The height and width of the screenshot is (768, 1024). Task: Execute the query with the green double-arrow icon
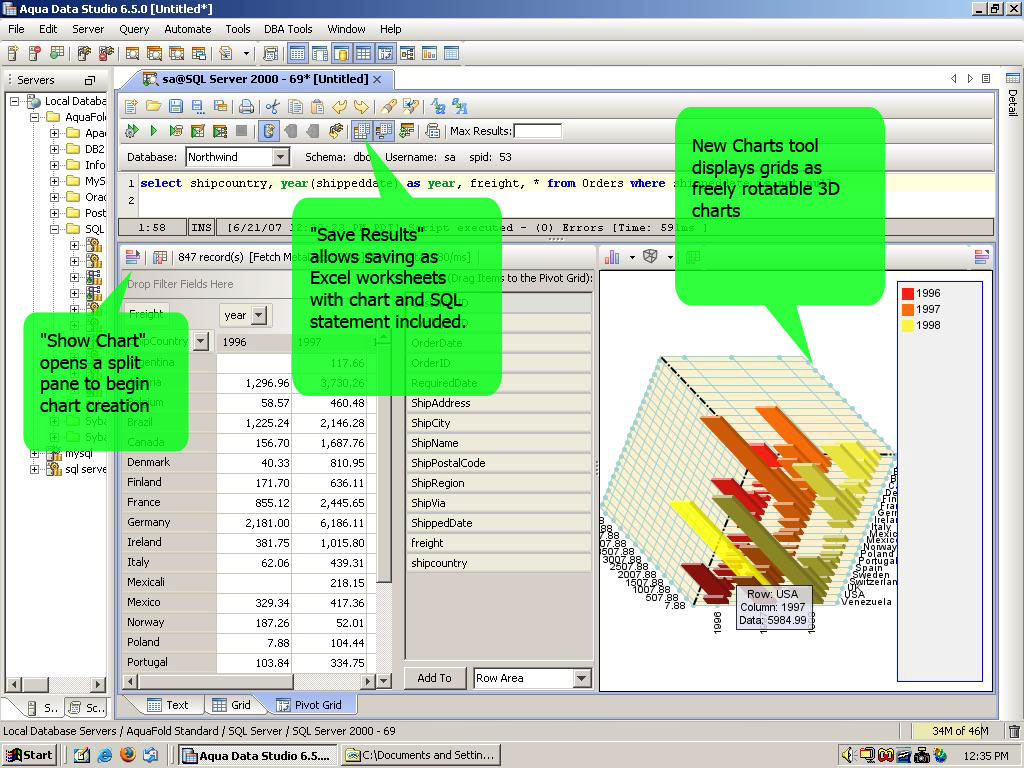131,131
